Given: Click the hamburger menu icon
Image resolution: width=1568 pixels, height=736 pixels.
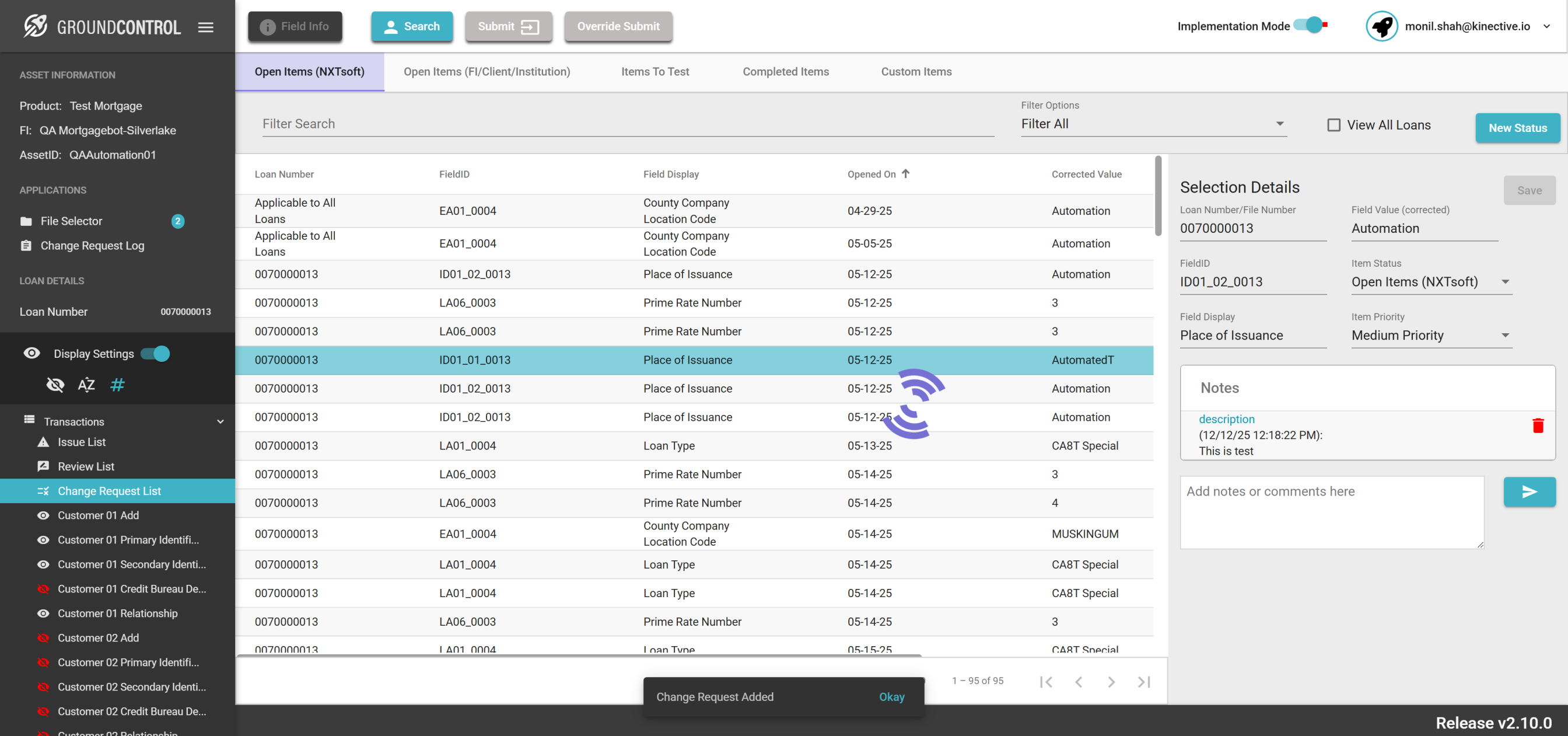Looking at the screenshot, I should coord(206,27).
